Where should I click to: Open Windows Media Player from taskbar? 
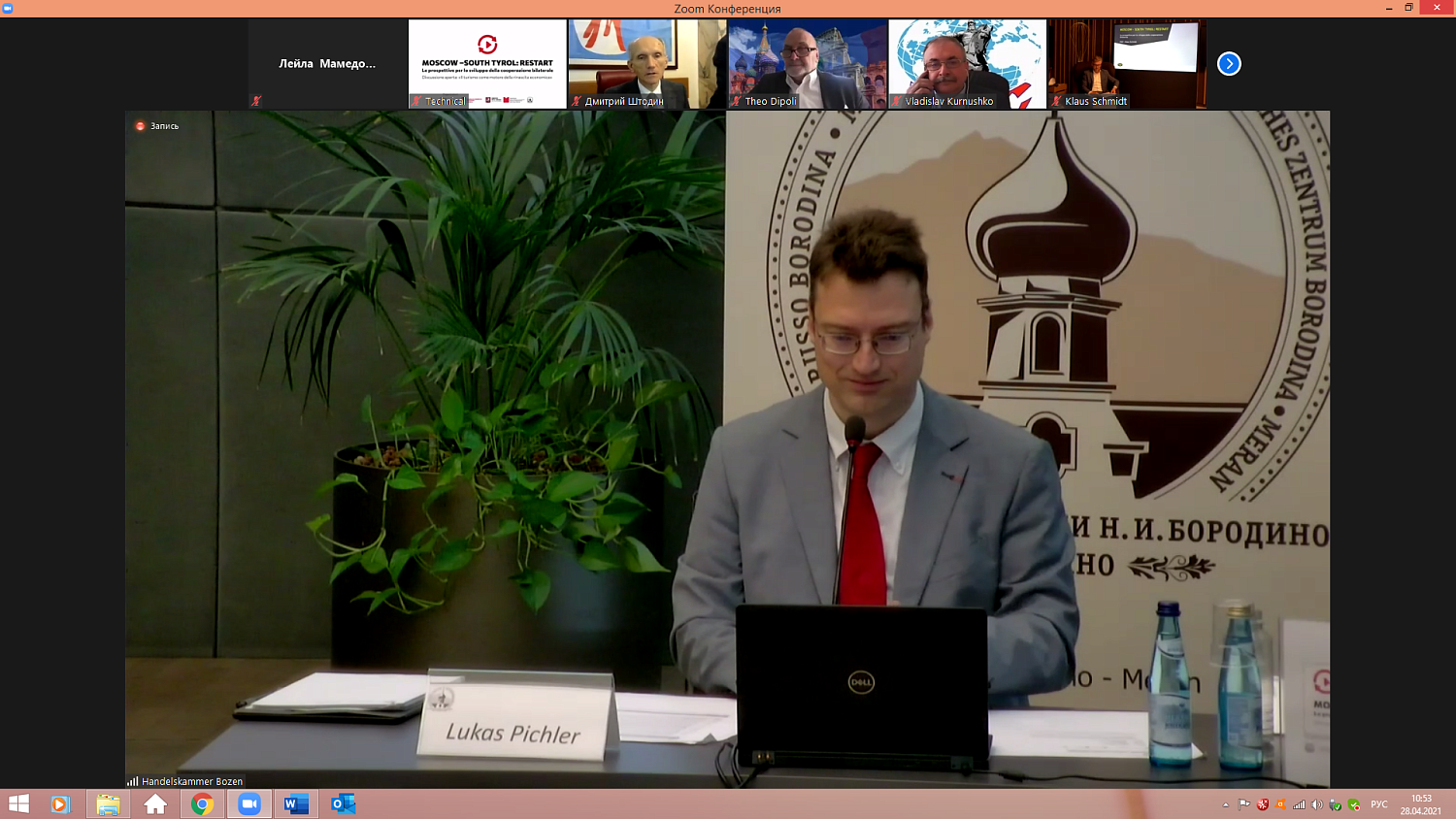coord(60,803)
